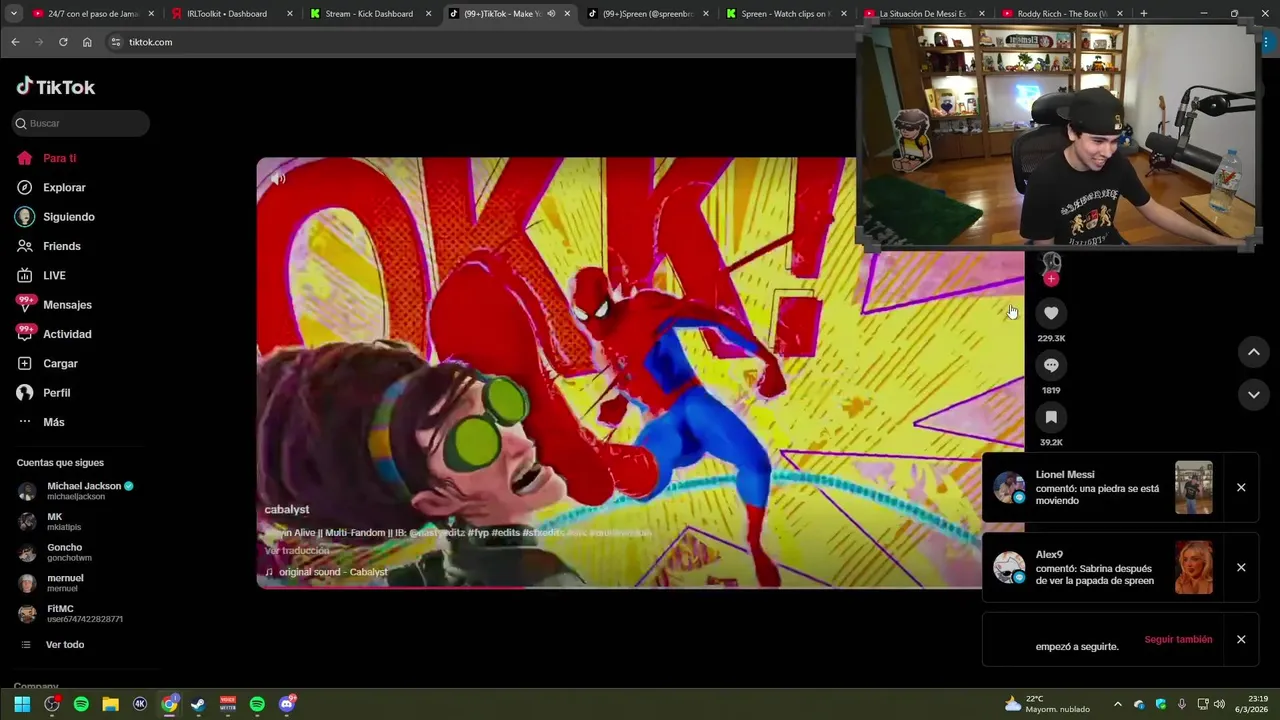Switch to the 24/7 con el paso YouTube tab
1280x720 pixels.
coord(92,14)
